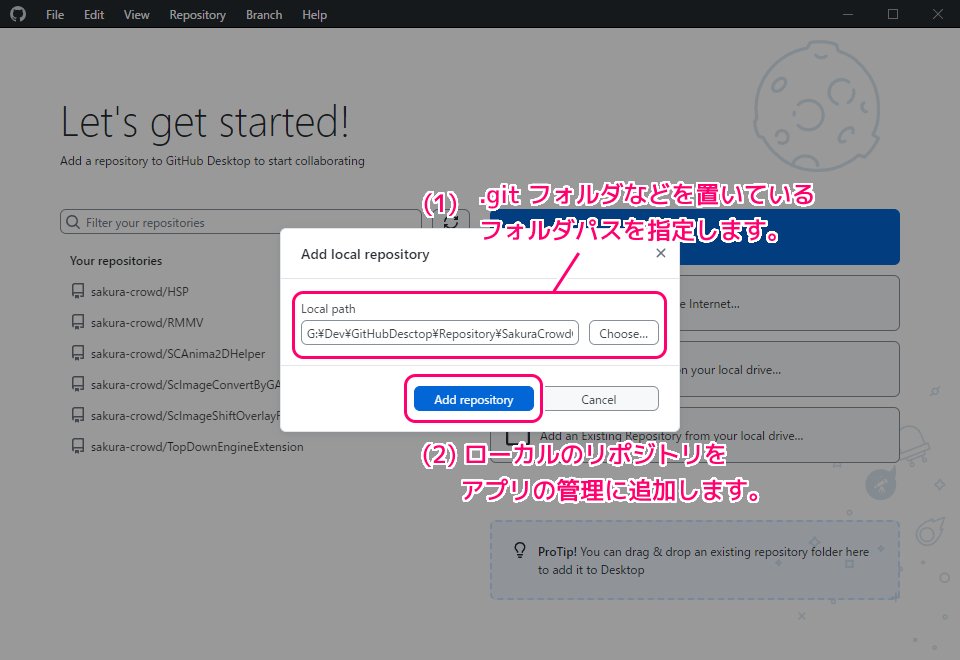
Task: Close the Add local repository dialog
Action: (661, 253)
